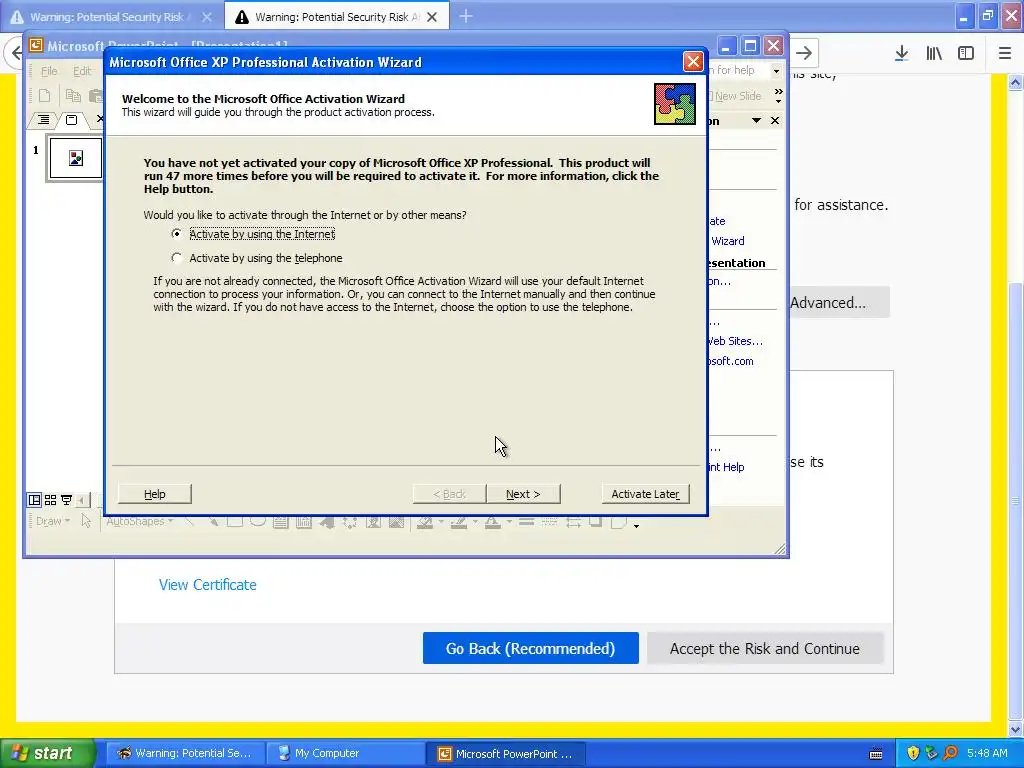Click the Arrow Style icon

(x=573, y=521)
